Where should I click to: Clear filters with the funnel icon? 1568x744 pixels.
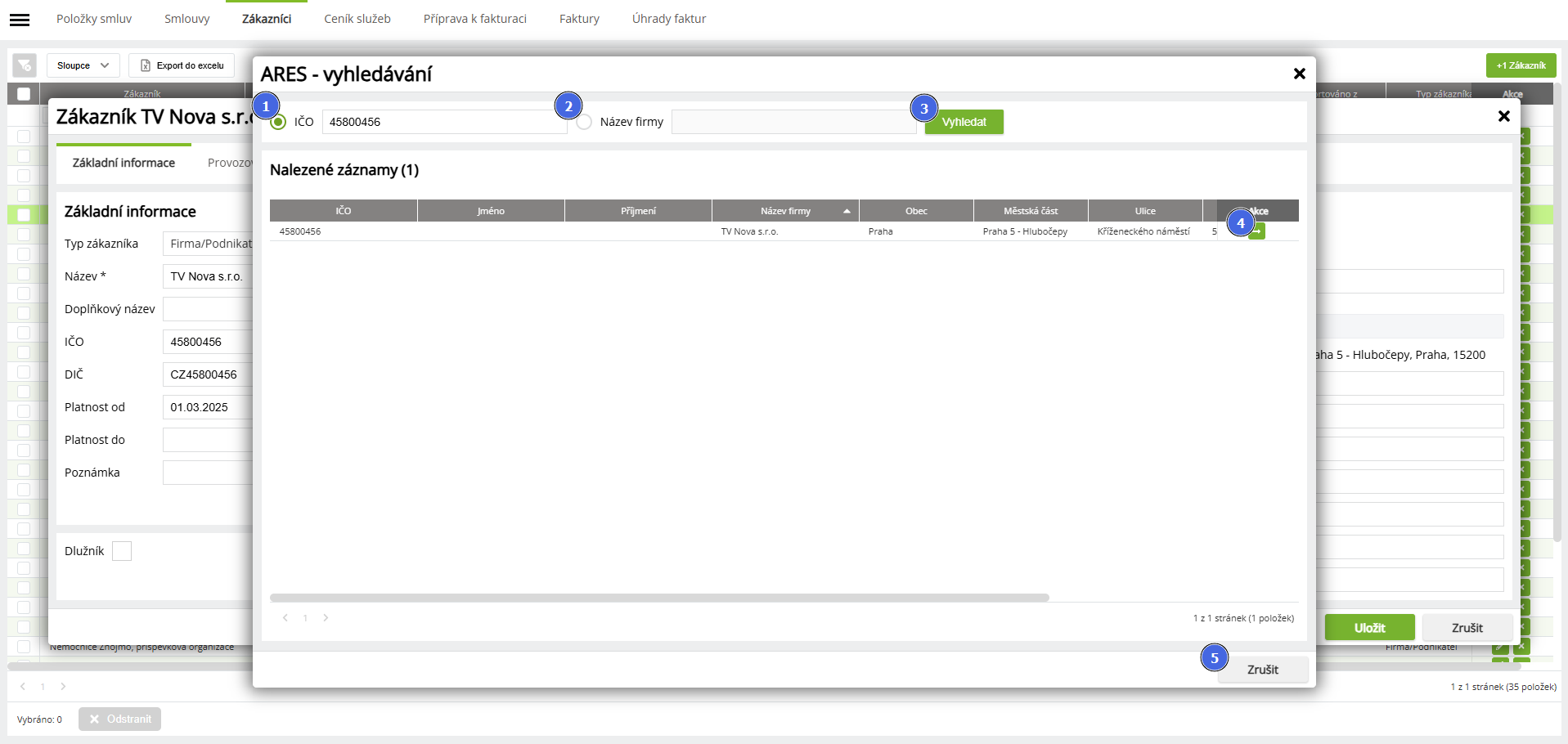tap(25, 65)
